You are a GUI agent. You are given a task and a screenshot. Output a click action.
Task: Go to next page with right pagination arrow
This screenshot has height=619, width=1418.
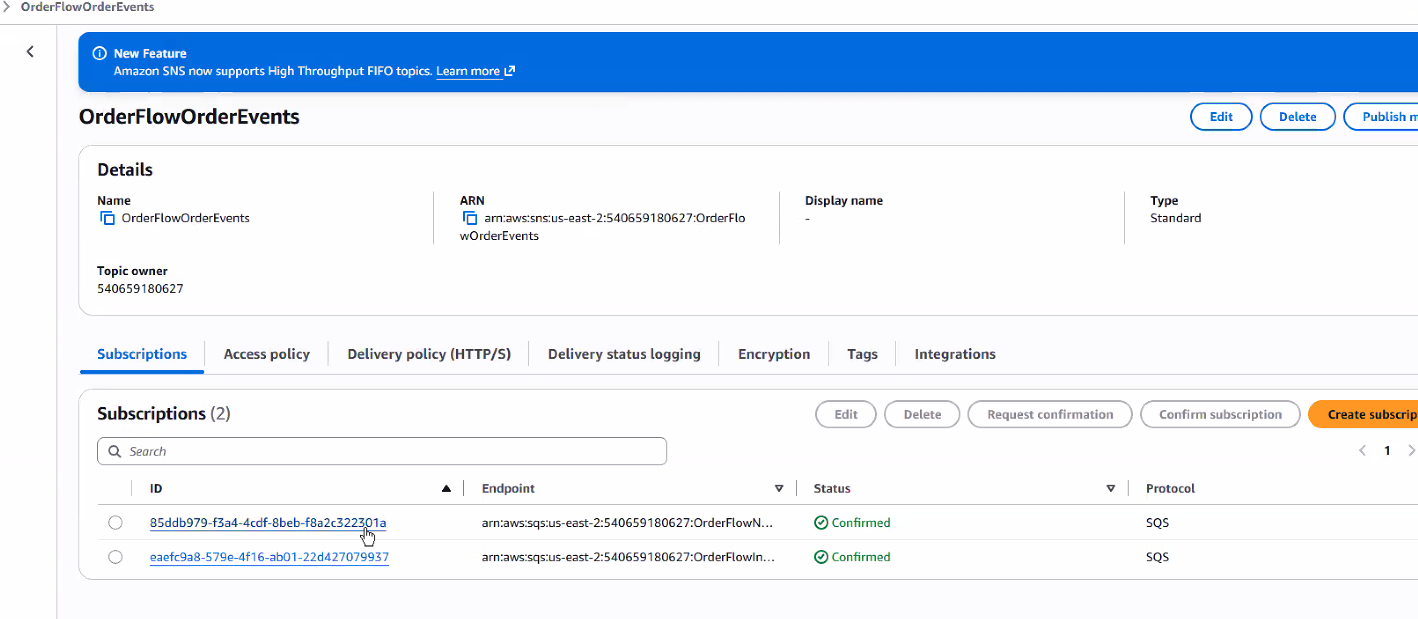coord(1411,451)
